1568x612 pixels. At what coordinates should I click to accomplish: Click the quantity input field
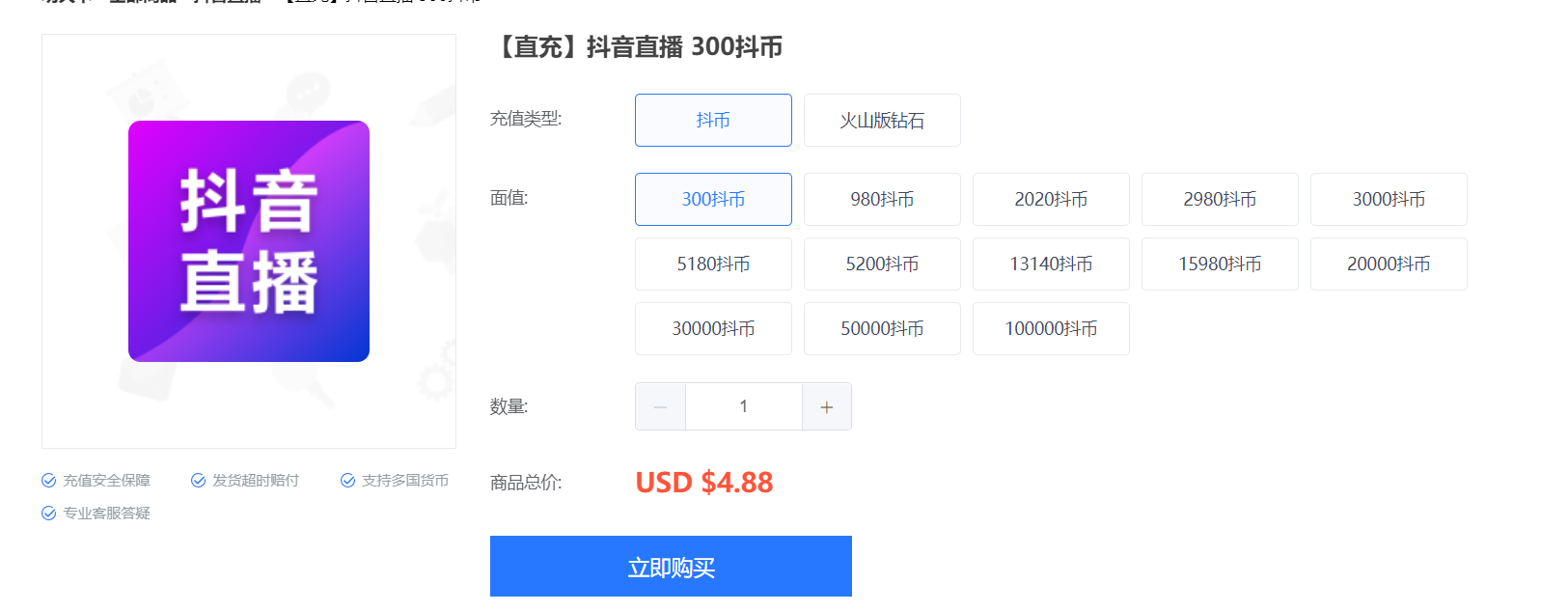pos(744,406)
